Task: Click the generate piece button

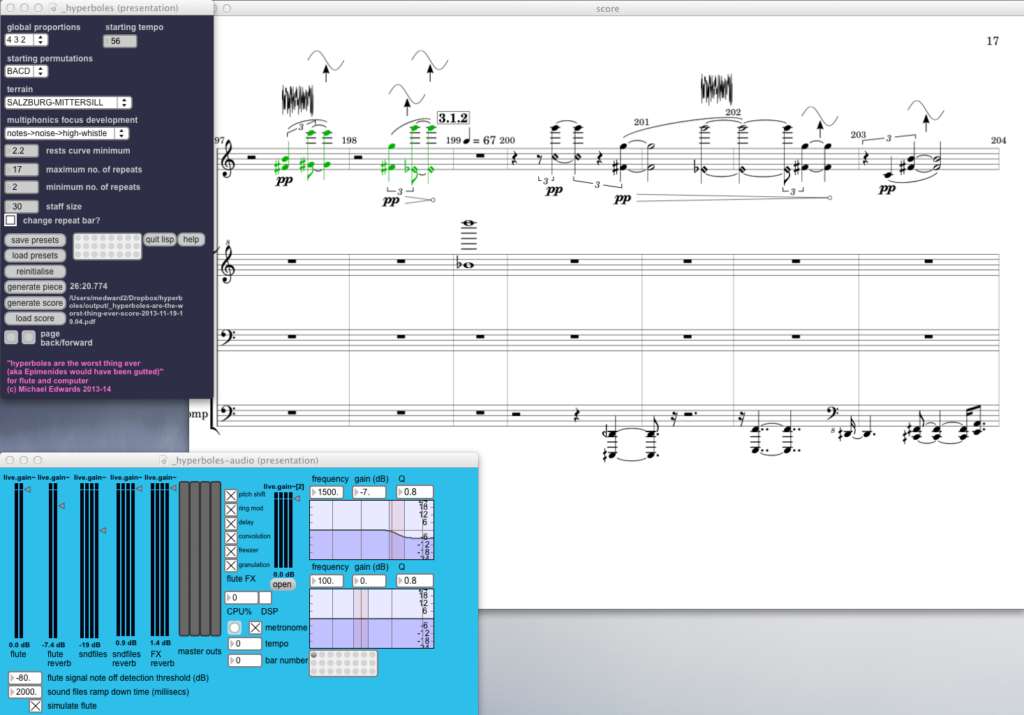Action: pos(35,287)
